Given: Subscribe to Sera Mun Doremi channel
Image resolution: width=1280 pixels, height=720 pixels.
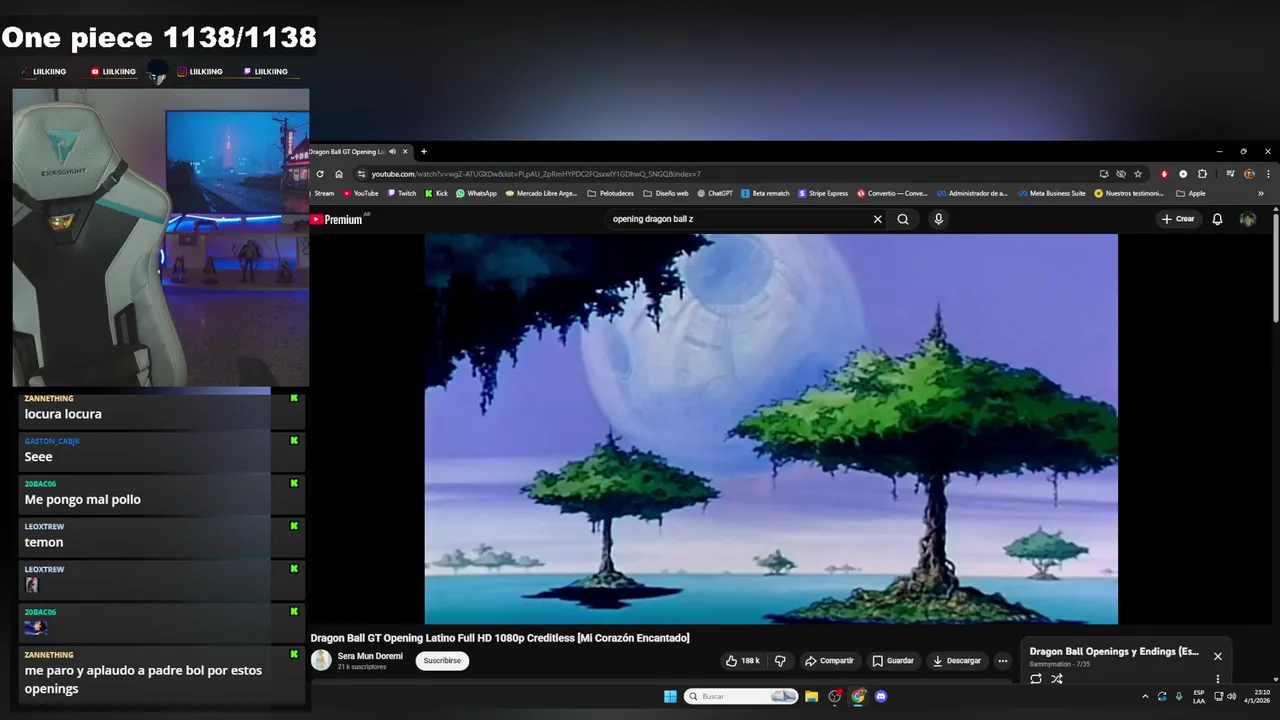Looking at the screenshot, I should (442, 661).
